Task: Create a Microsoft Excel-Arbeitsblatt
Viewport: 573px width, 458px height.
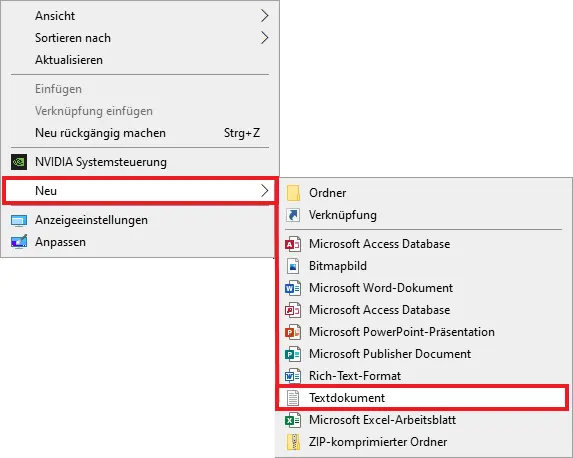Action: (x=382, y=420)
